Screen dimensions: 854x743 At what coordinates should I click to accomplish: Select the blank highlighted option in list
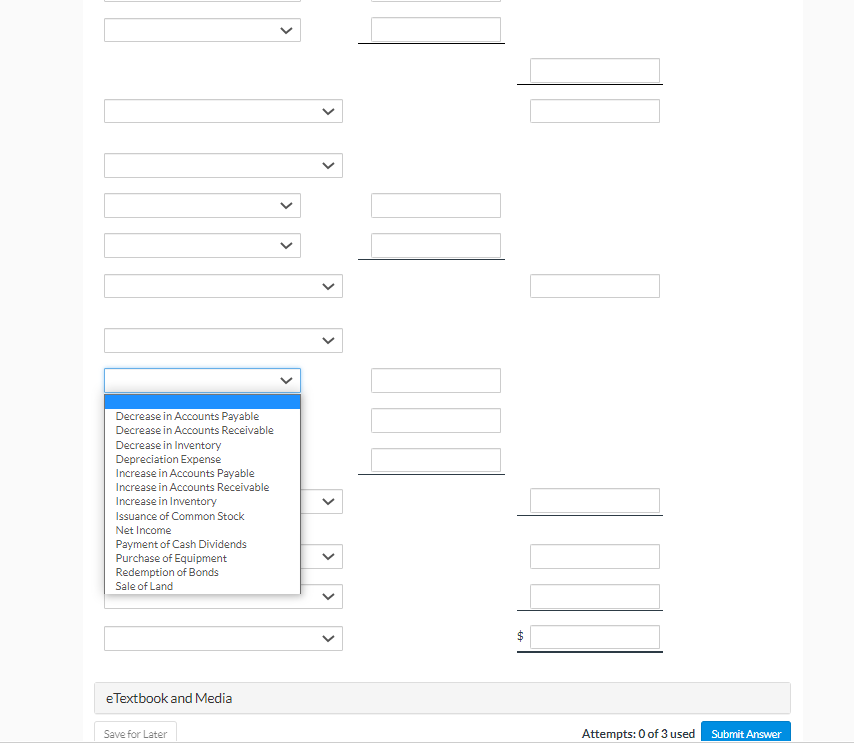(x=202, y=402)
